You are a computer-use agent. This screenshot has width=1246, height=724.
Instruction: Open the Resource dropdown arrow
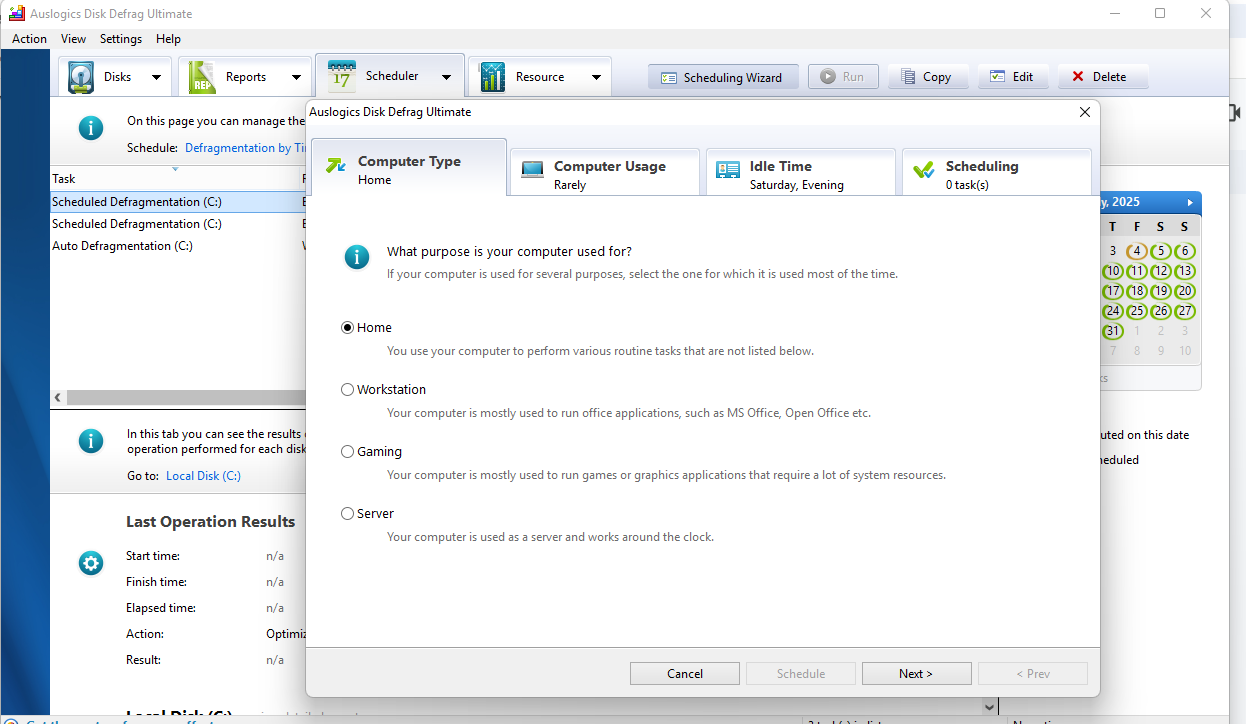pyautogui.click(x=596, y=77)
